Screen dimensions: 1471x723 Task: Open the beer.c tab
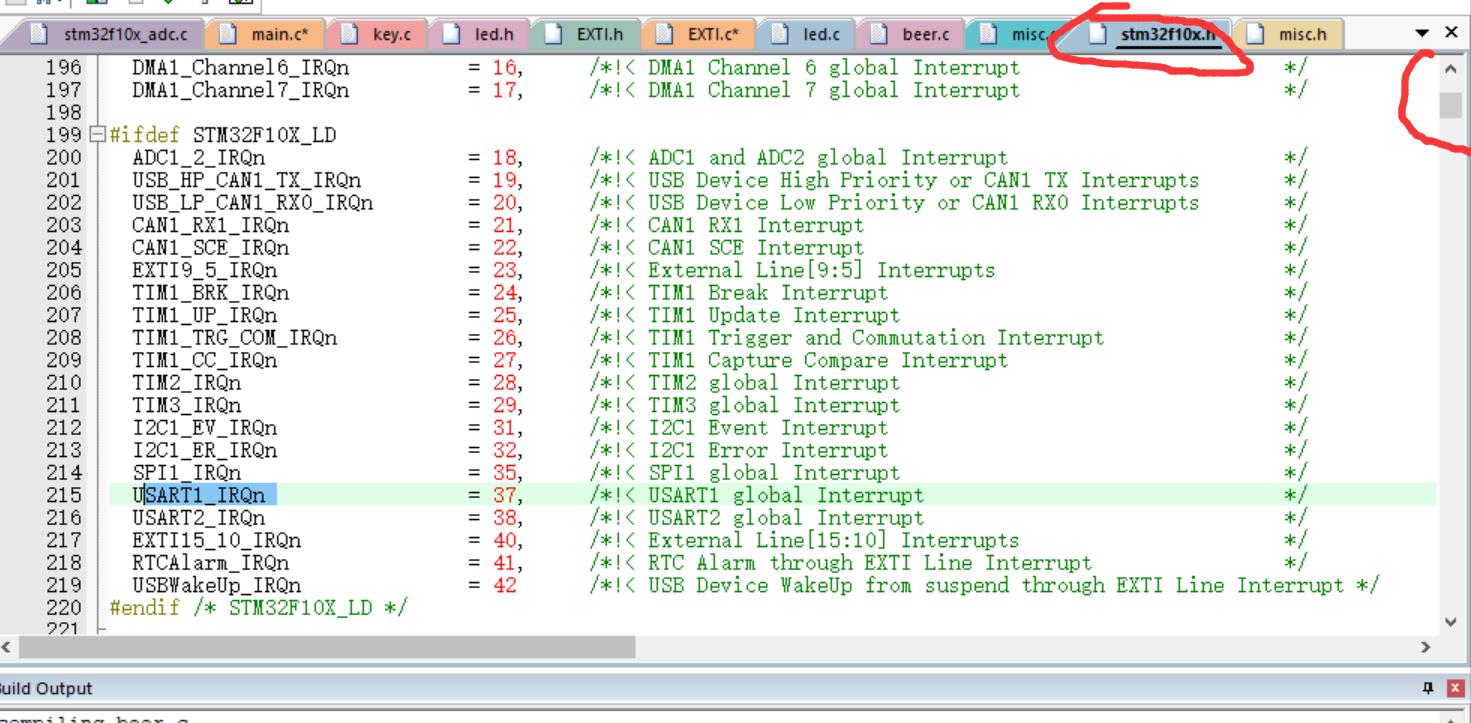[x=912, y=35]
